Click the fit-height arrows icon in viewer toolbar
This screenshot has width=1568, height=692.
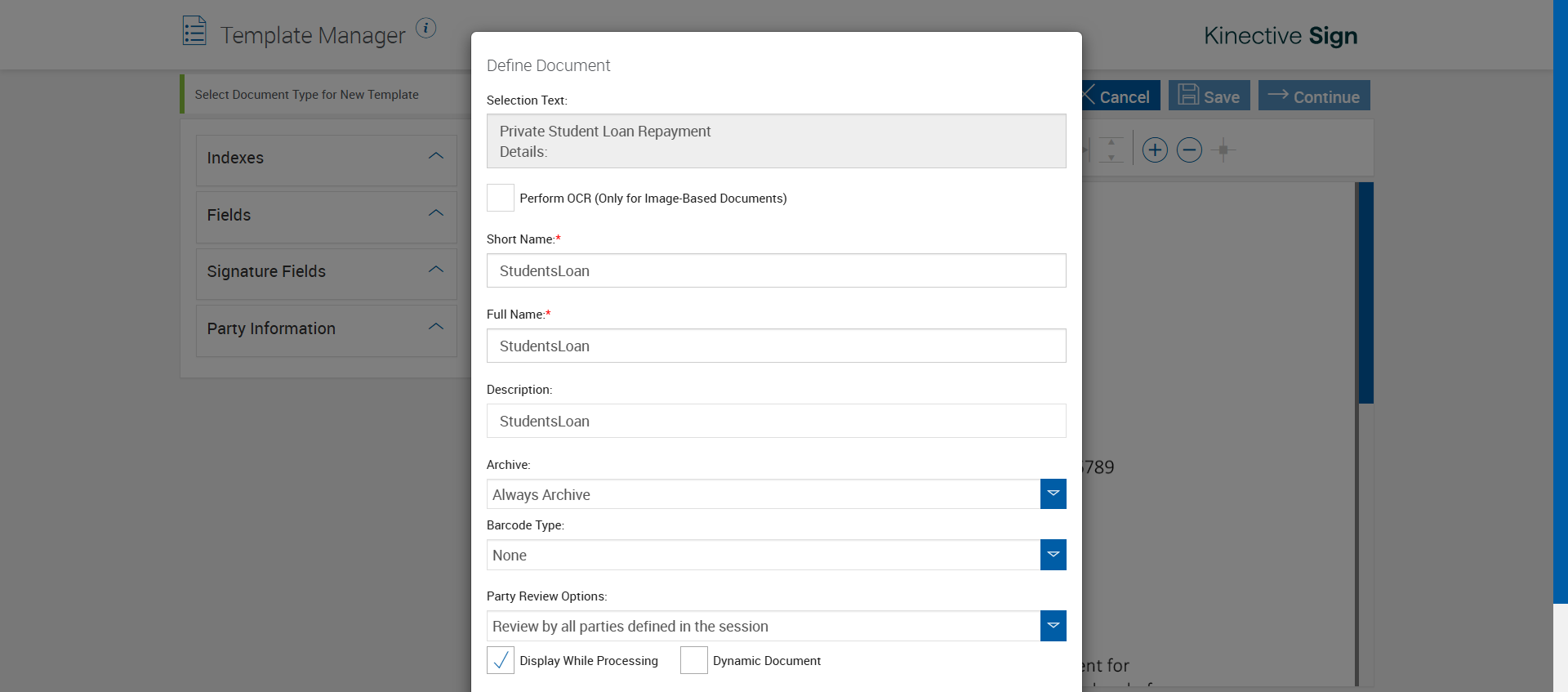[1111, 150]
